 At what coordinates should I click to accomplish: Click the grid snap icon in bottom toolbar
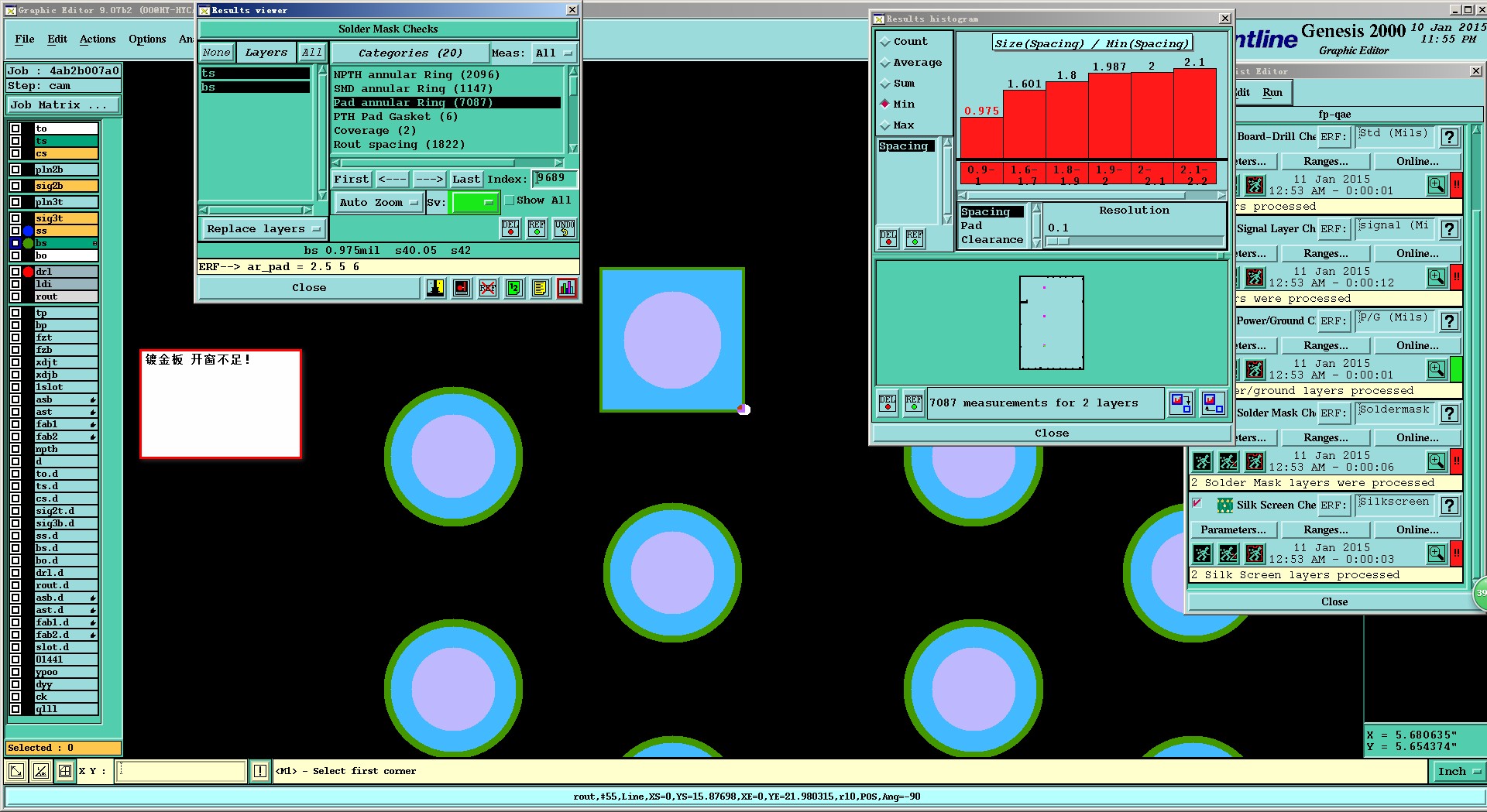point(65,771)
